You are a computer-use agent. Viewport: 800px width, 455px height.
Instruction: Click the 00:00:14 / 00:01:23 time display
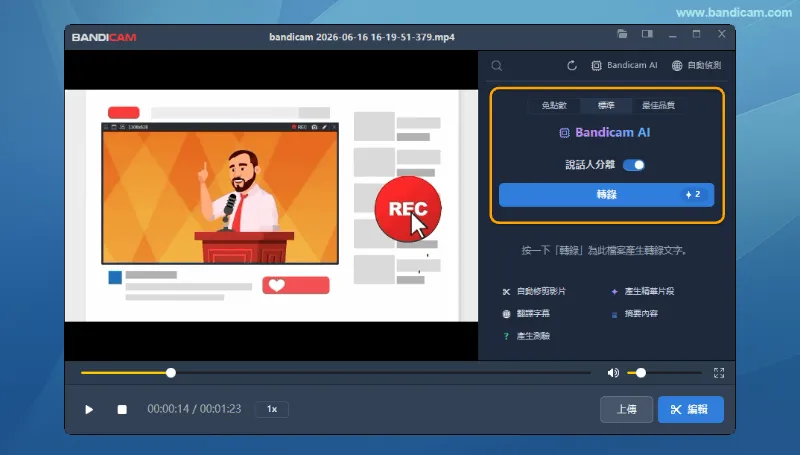click(194, 409)
